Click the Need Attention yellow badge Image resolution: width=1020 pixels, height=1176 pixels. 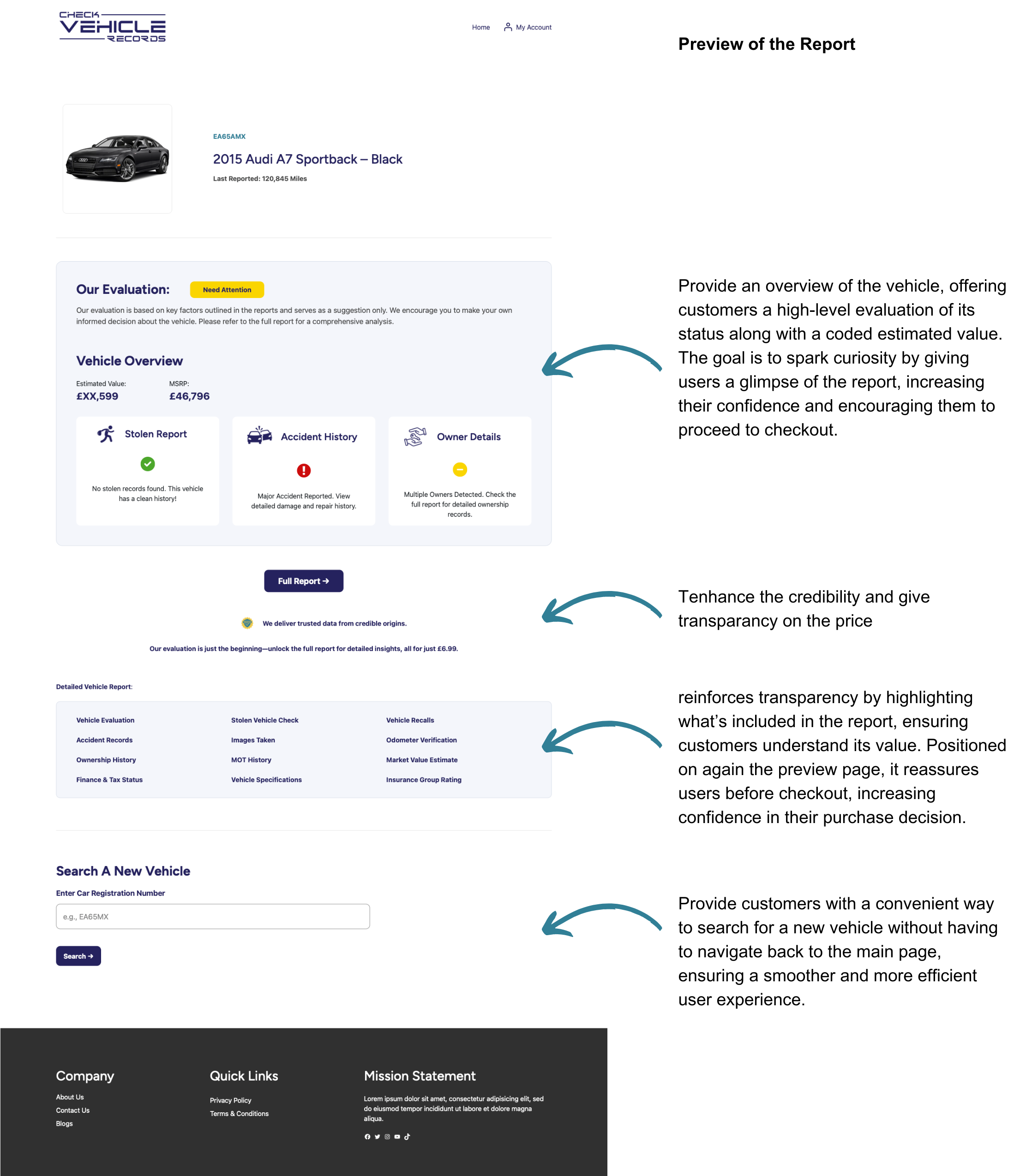tap(227, 290)
